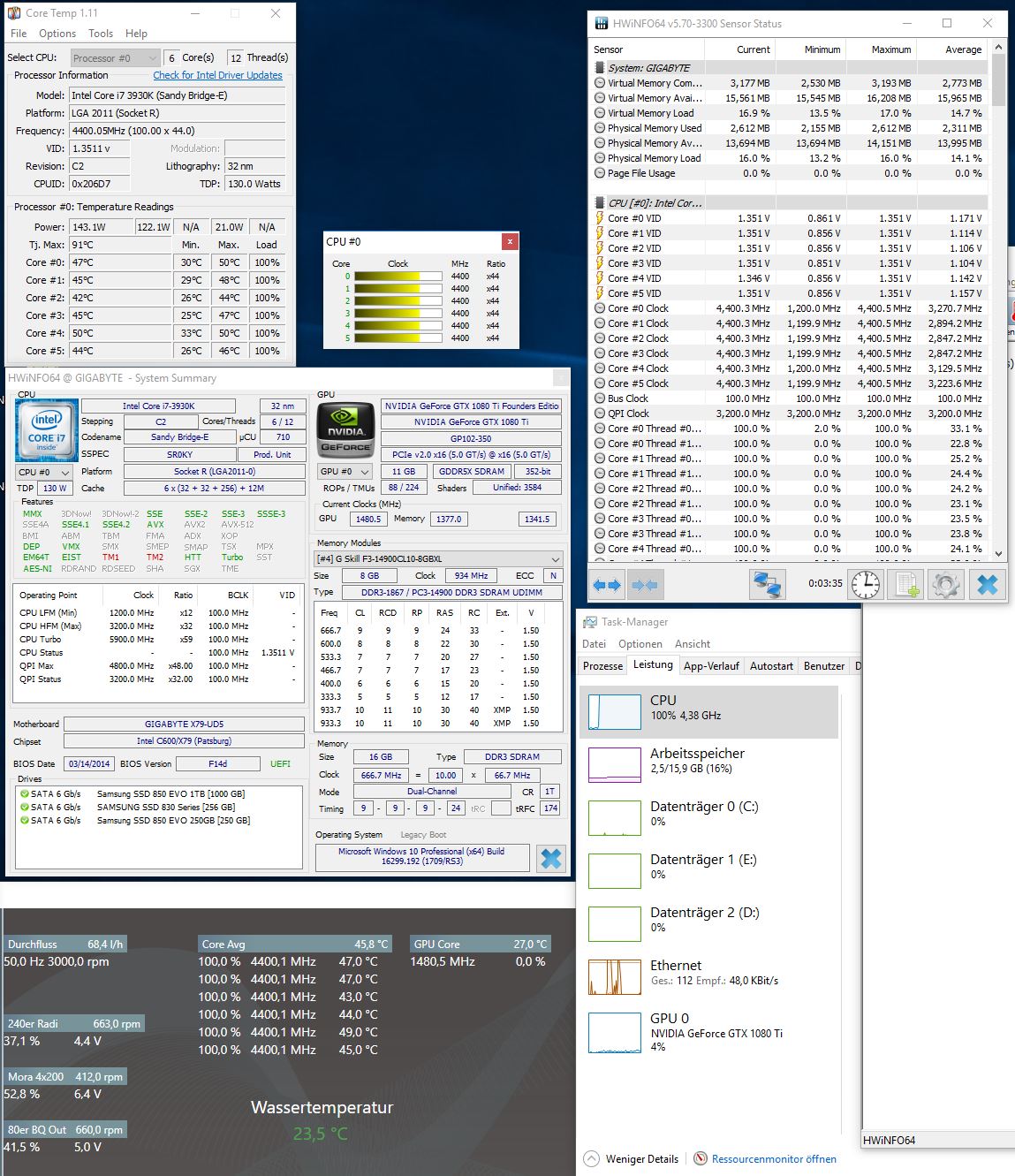Open the File menu in Core Temp
The width and height of the screenshot is (1015, 1176).
[19, 34]
